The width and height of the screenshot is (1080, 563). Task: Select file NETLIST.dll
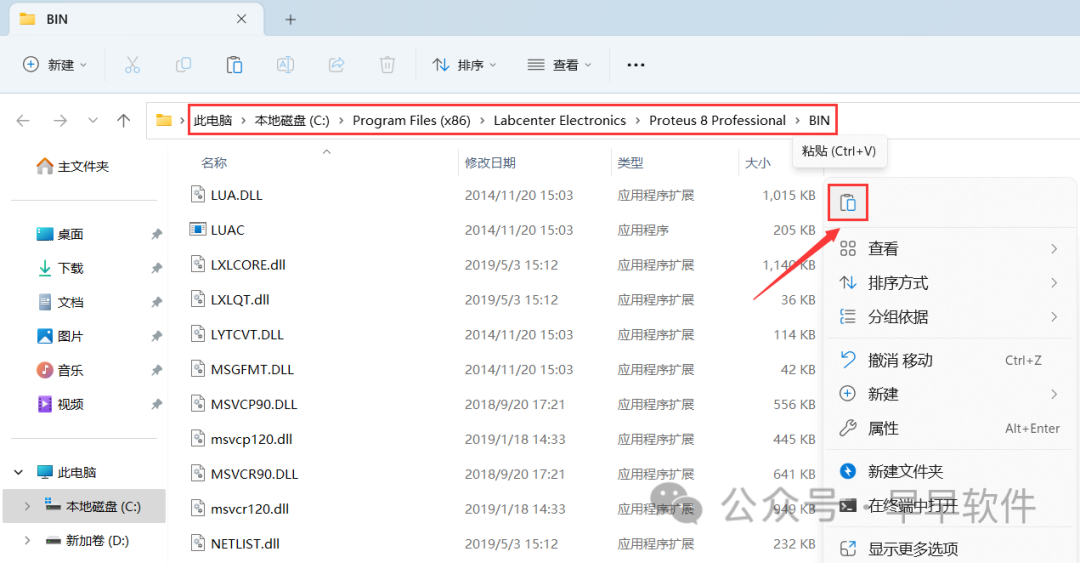point(245,544)
